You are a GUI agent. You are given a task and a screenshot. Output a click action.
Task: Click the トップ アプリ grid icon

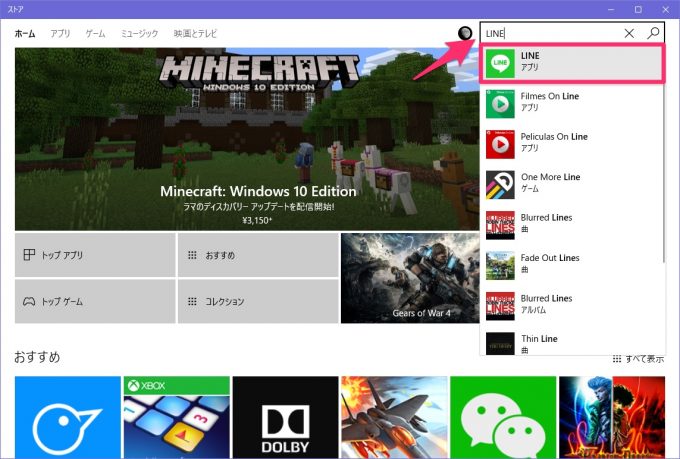tap(29, 255)
